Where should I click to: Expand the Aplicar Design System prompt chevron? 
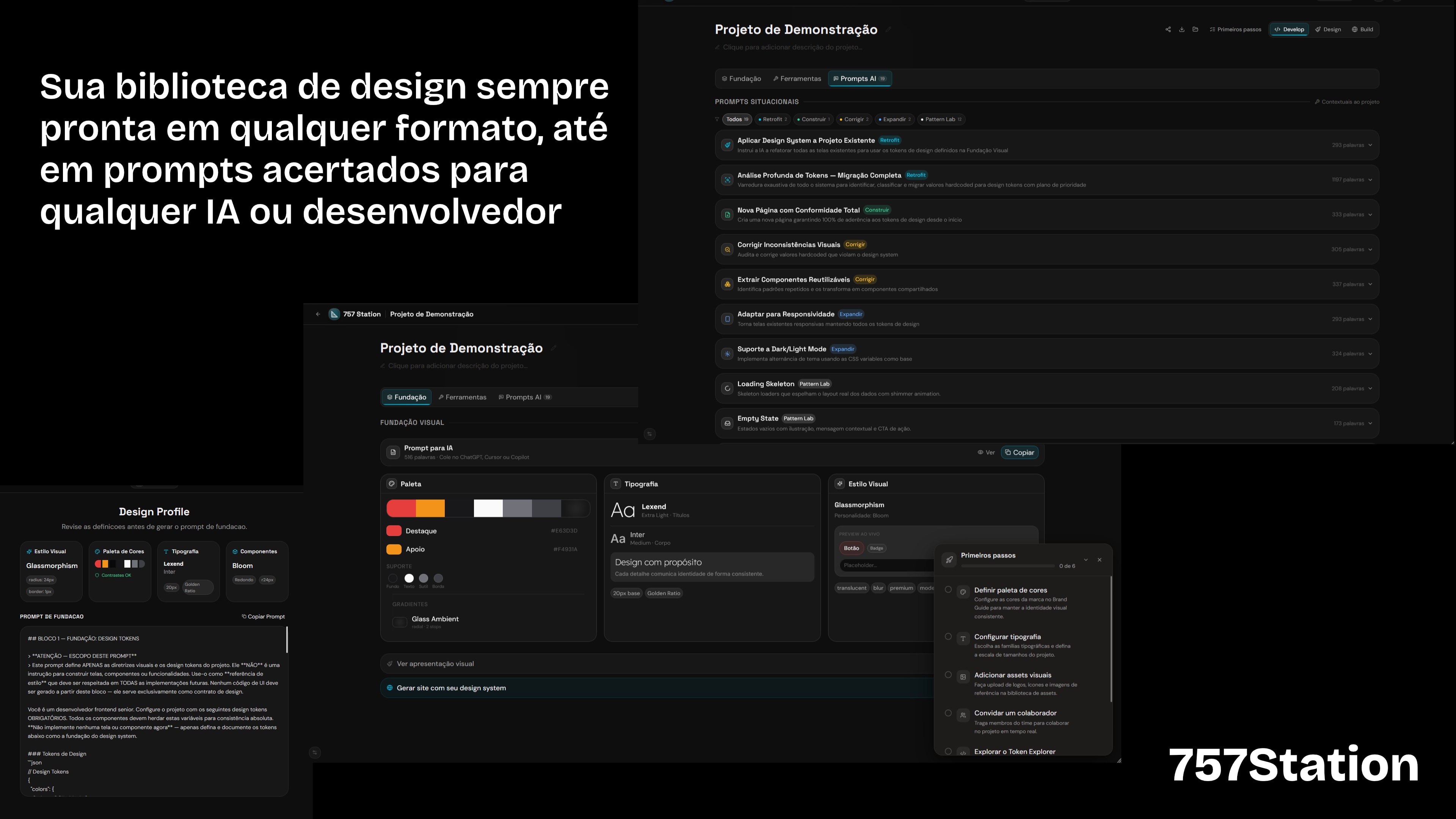coord(1370,145)
